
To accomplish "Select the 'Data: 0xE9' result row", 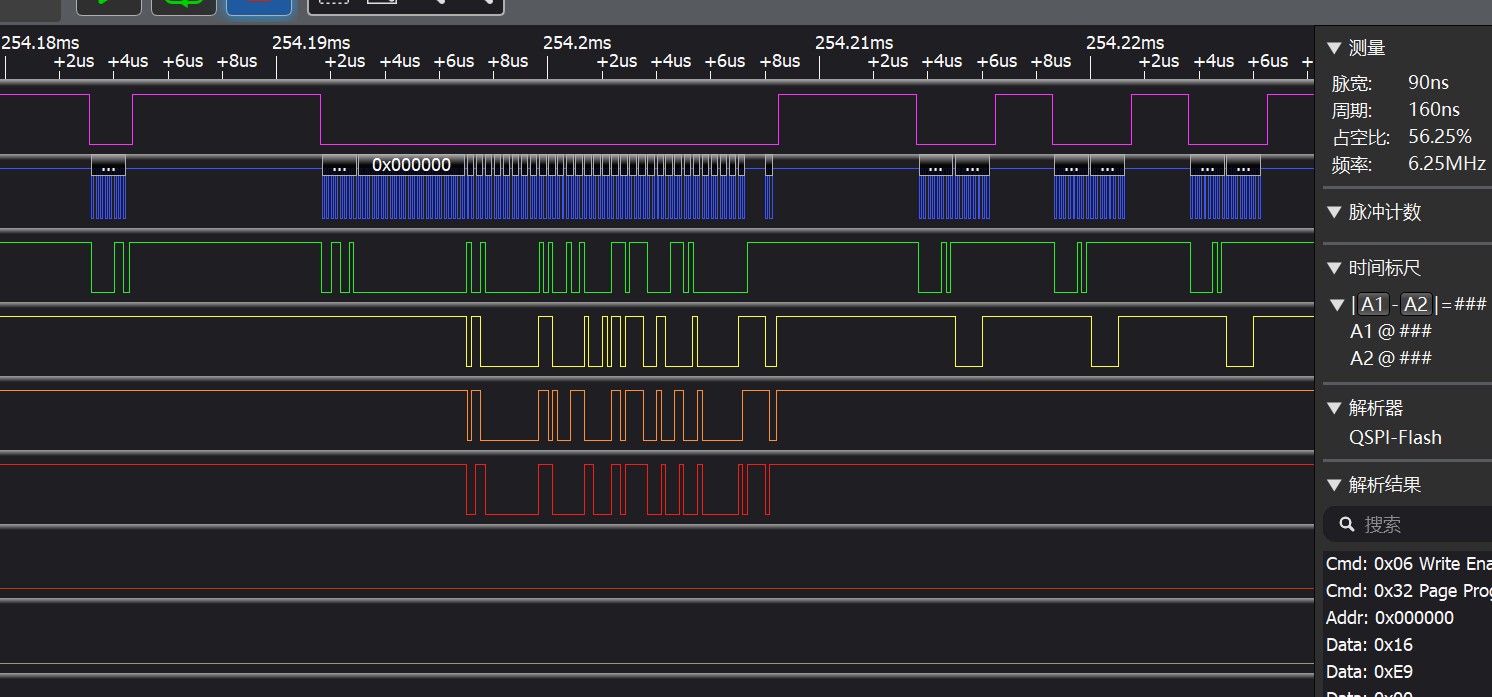I will (x=1369, y=672).
